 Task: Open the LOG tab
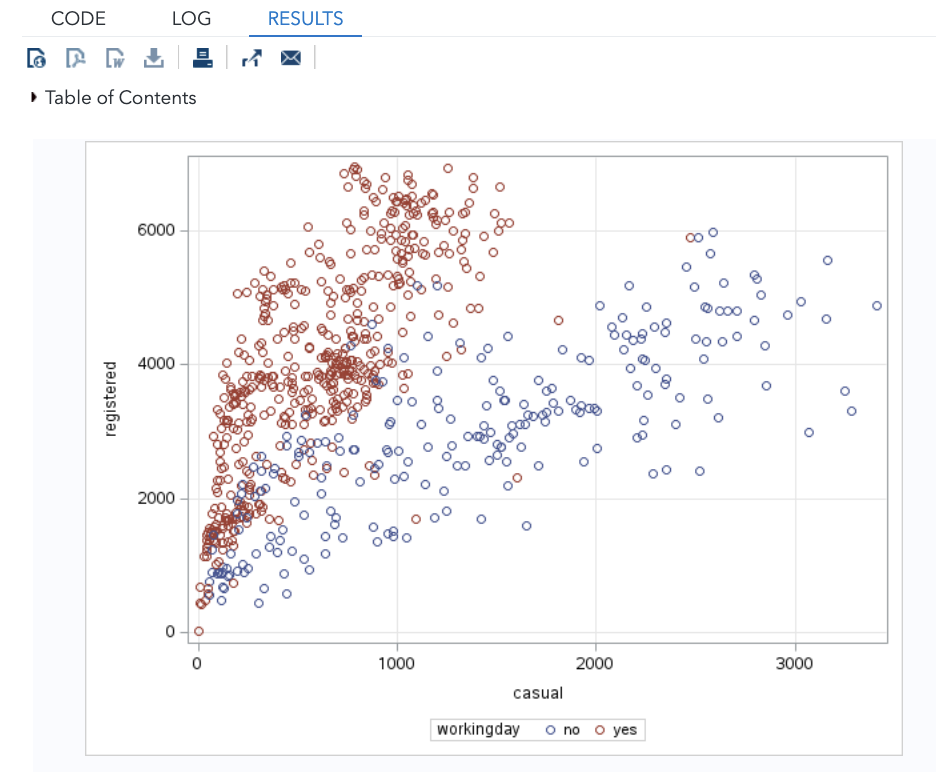click(191, 18)
